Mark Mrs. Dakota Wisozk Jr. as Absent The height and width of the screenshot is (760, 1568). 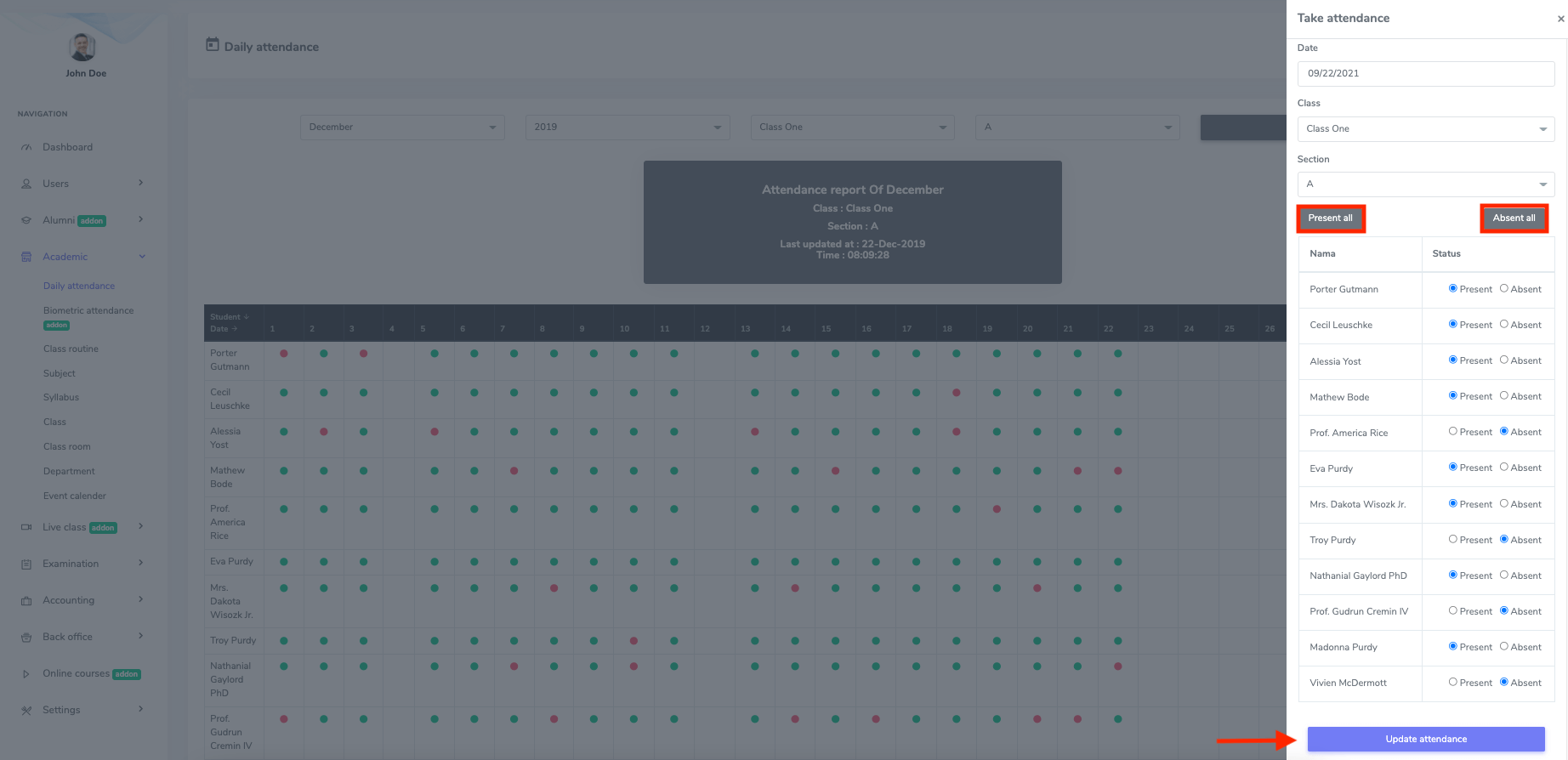point(1504,503)
